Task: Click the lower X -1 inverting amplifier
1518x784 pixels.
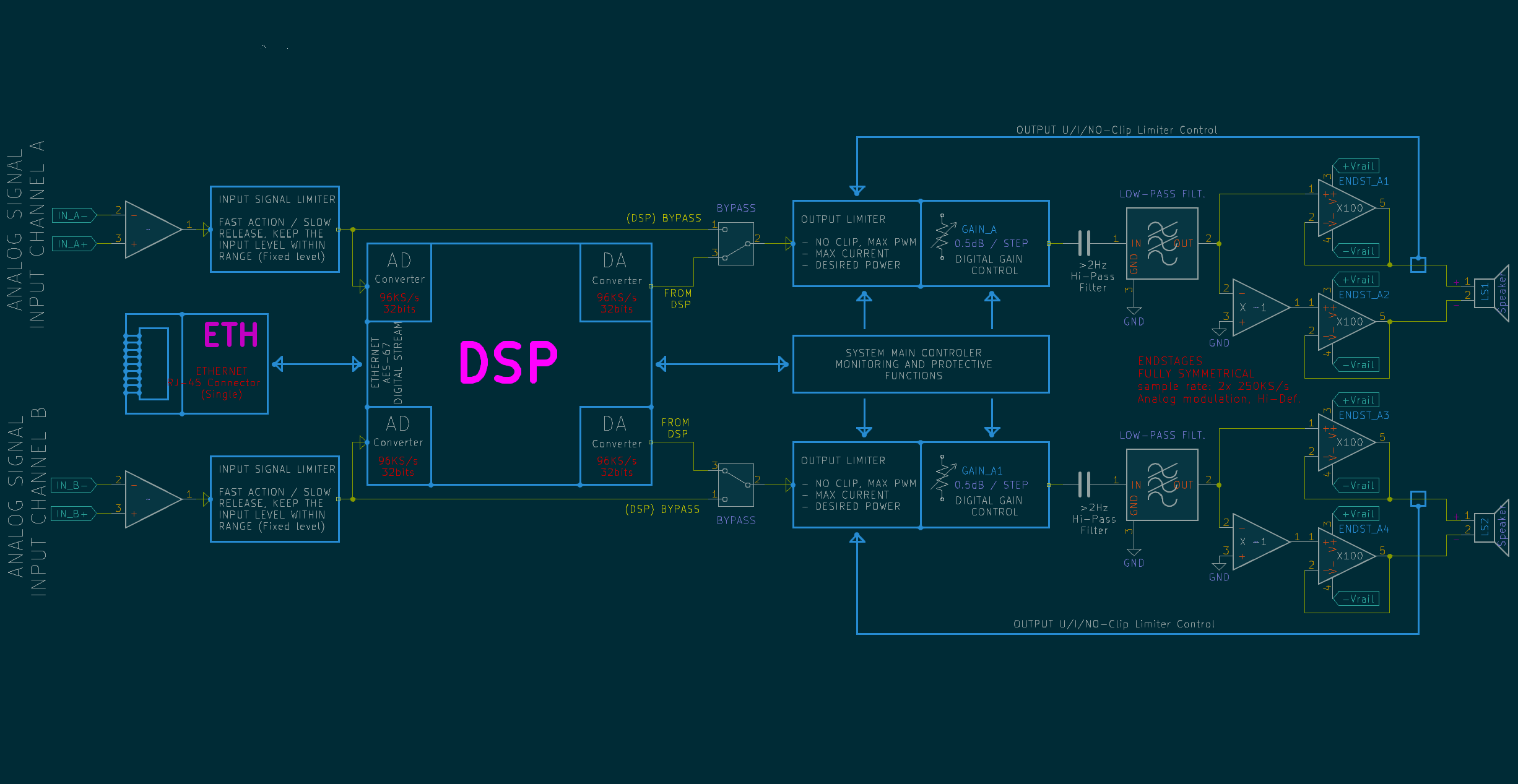Action: (1261, 542)
